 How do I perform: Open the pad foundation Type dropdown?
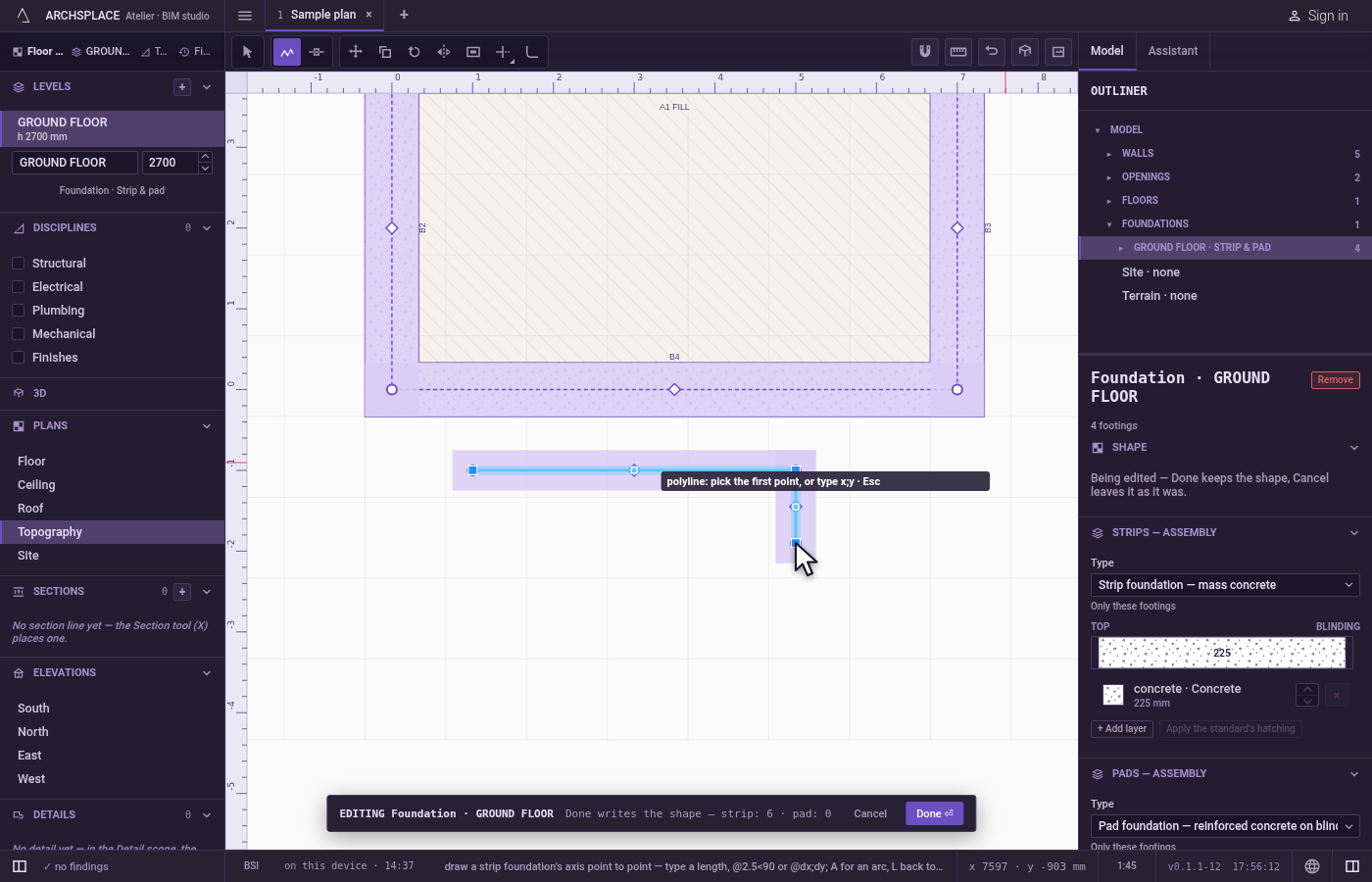point(1225,826)
